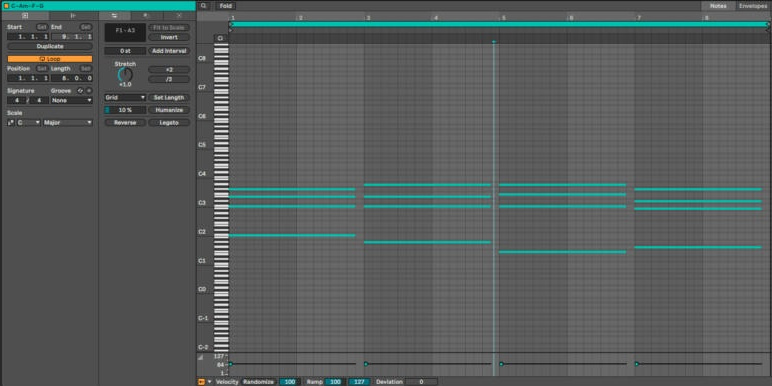Click the Legato button
Screen dimensions: 772x386
coord(169,123)
